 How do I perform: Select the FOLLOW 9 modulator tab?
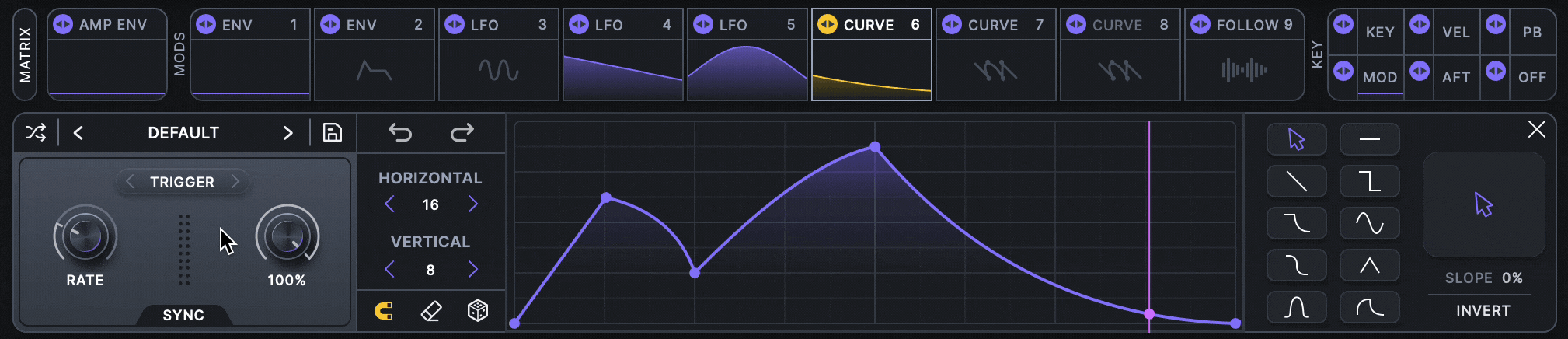coord(1245,54)
